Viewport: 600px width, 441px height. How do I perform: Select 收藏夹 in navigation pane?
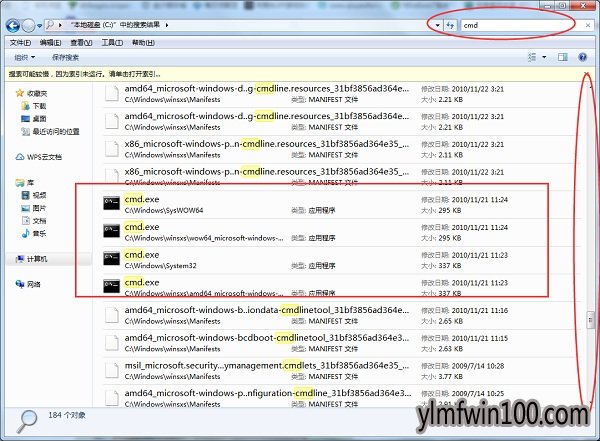32,93
